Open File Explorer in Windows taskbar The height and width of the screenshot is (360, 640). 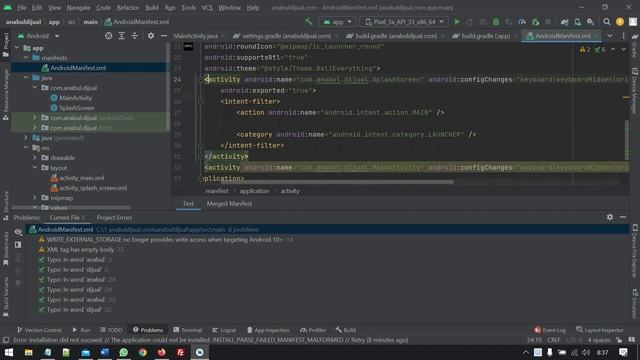[x=28, y=352]
